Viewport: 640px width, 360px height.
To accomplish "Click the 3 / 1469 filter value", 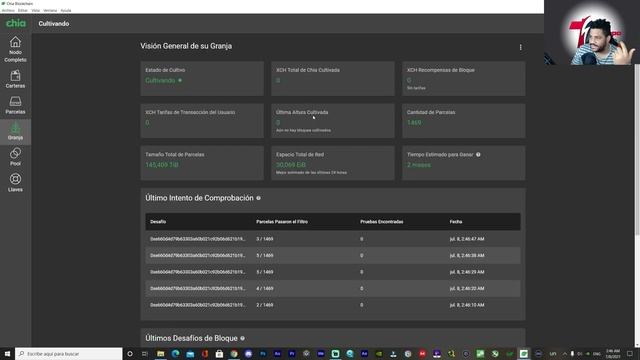I will (265, 239).
